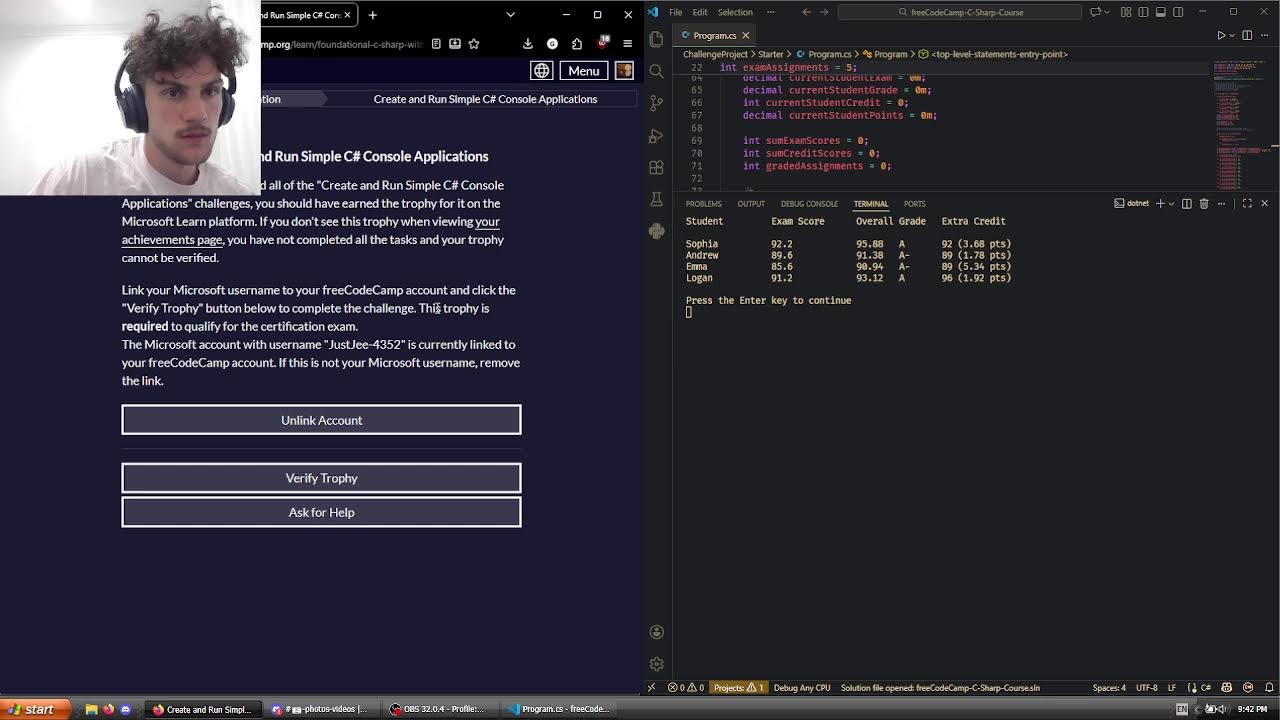
Task: Go forward in VS Code navigation
Action: point(825,12)
